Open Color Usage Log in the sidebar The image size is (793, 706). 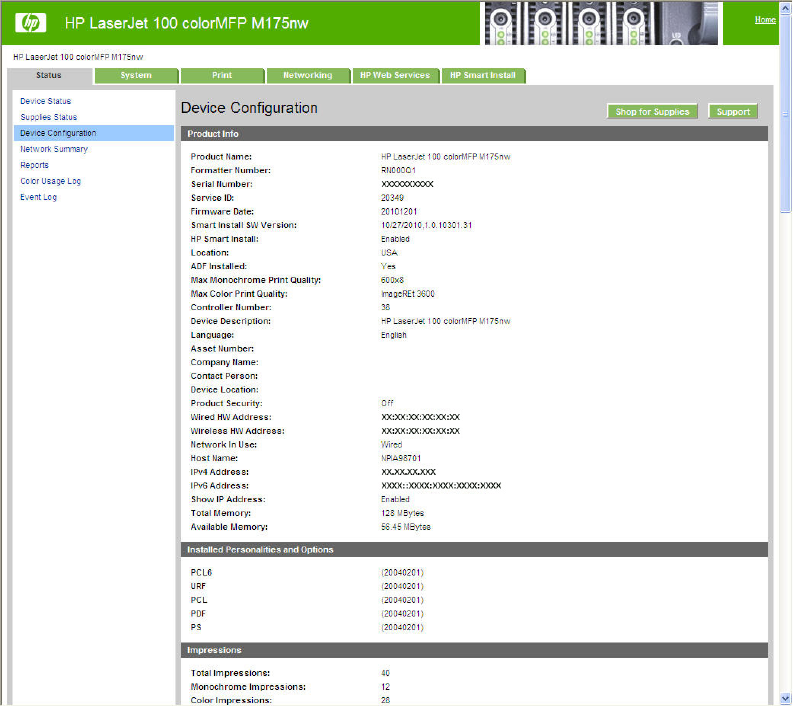[x=50, y=181]
